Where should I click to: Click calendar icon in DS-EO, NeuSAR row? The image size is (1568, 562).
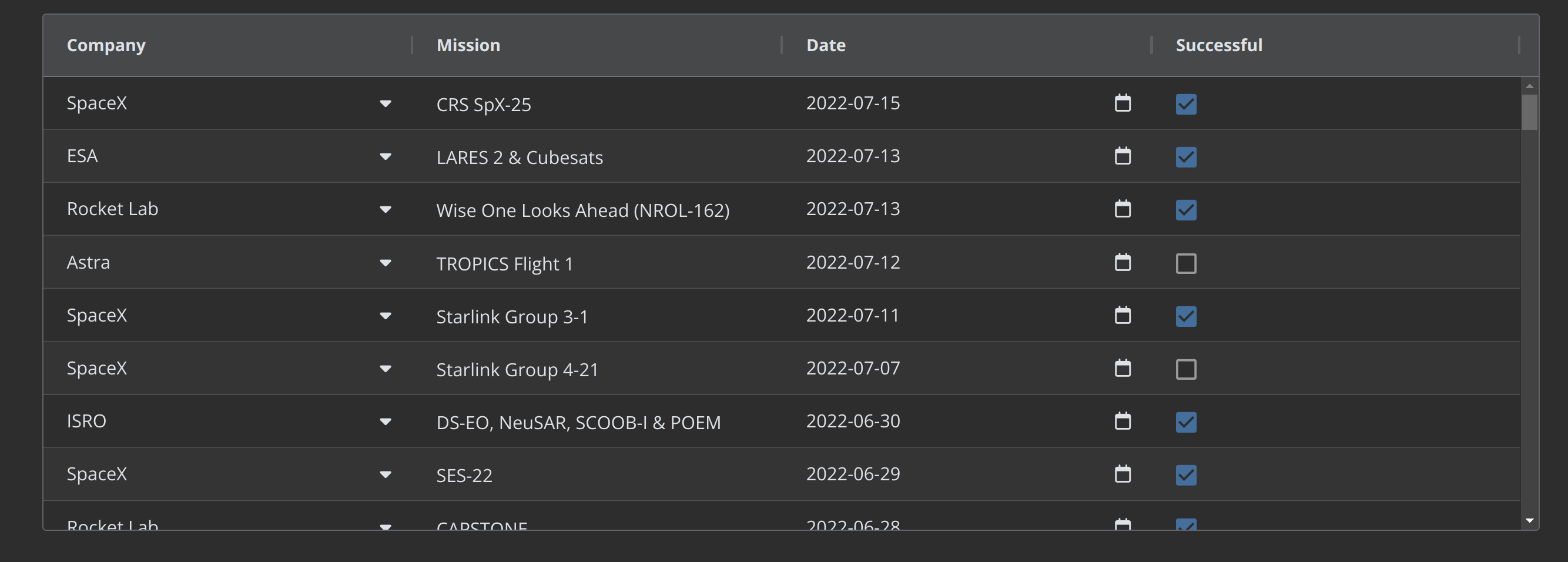[x=1123, y=421]
